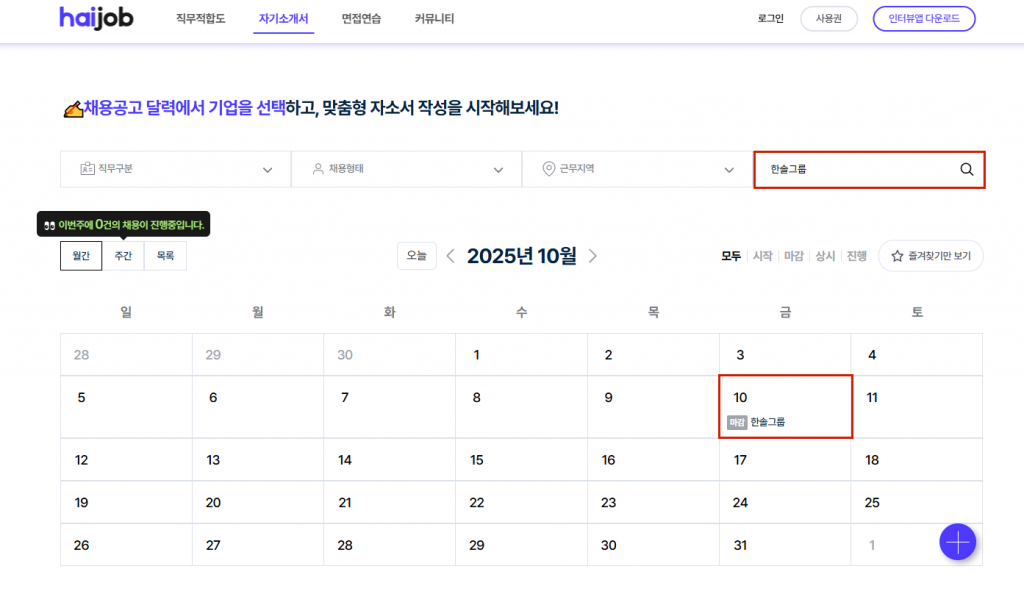Switch to 주간 weekly view
This screenshot has height=616, width=1024.
click(123, 256)
